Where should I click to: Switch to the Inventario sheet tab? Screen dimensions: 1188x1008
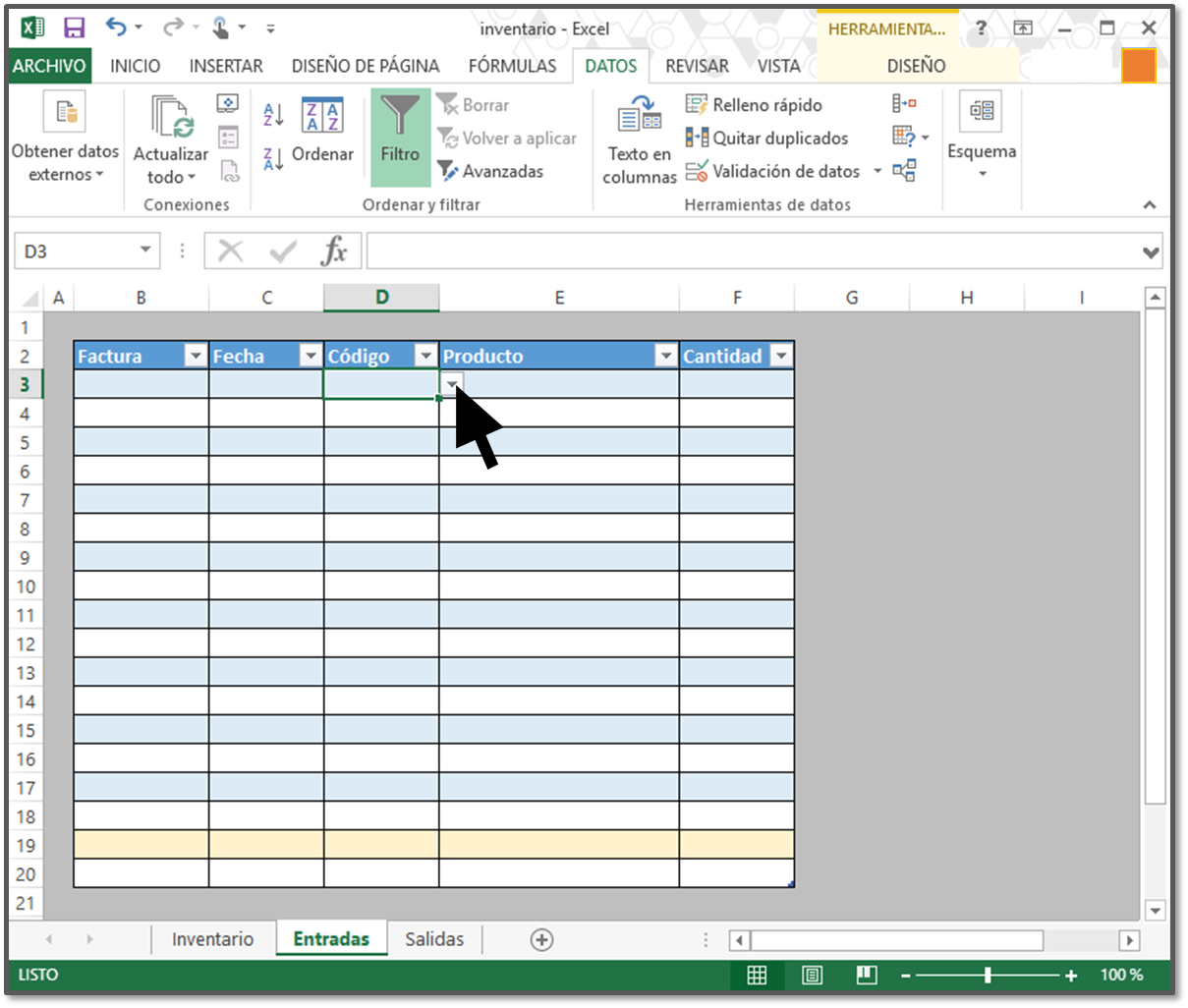tap(212, 939)
